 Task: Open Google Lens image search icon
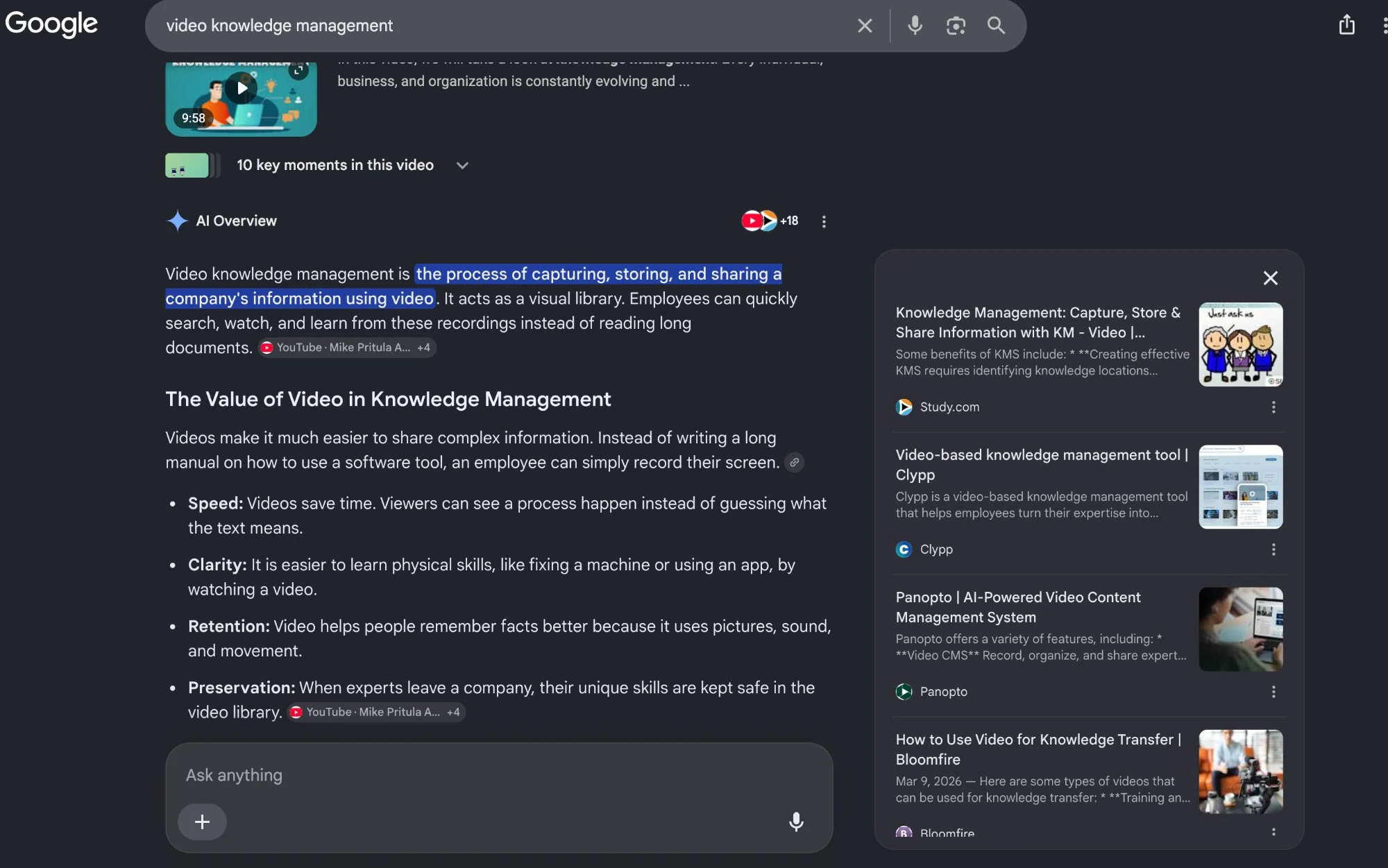click(956, 26)
